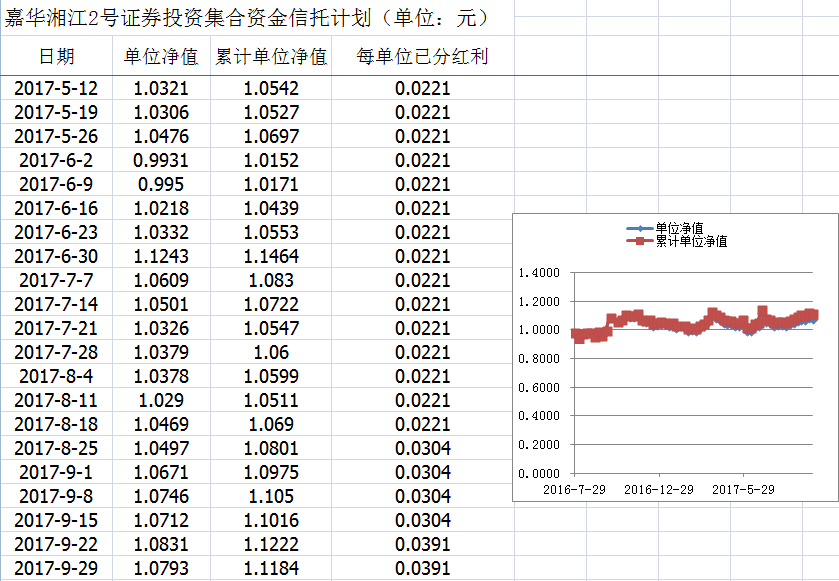Select the date cell 2017-5-12
Viewport: 839px width, 581px height.
[56, 88]
